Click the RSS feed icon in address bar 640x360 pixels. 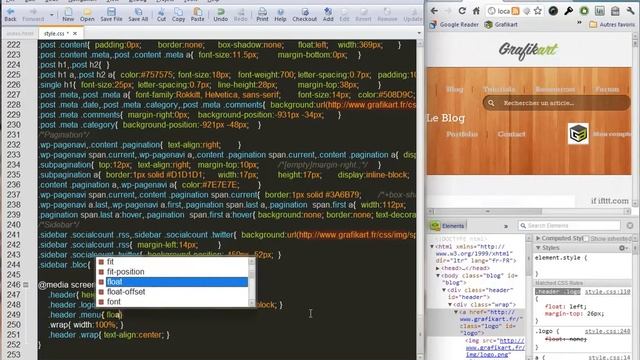coord(516,11)
